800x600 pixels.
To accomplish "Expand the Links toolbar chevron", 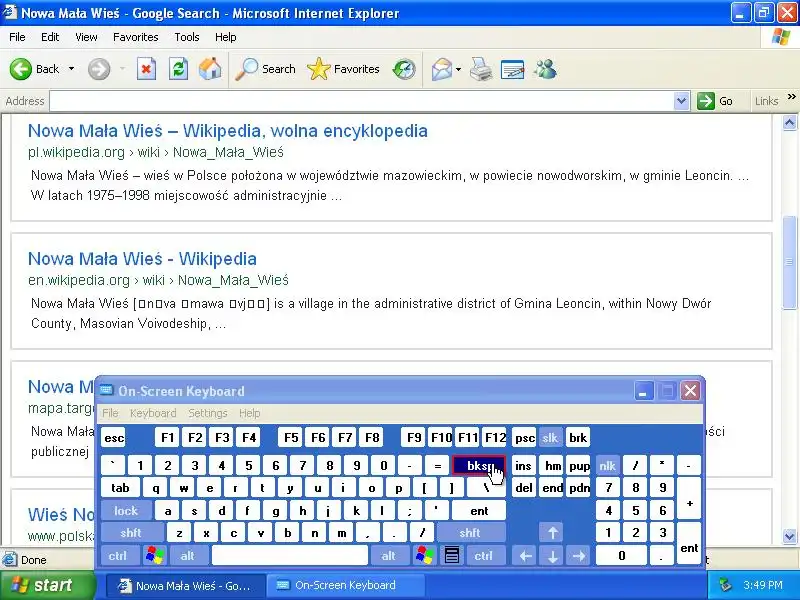I will pyautogui.click(x=791, y=97).
